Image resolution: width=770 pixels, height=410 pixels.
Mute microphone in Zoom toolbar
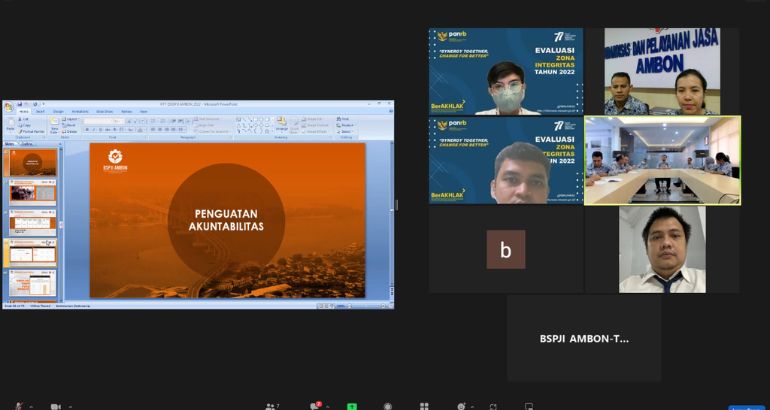pyautogui.click(x=16, y=406)
